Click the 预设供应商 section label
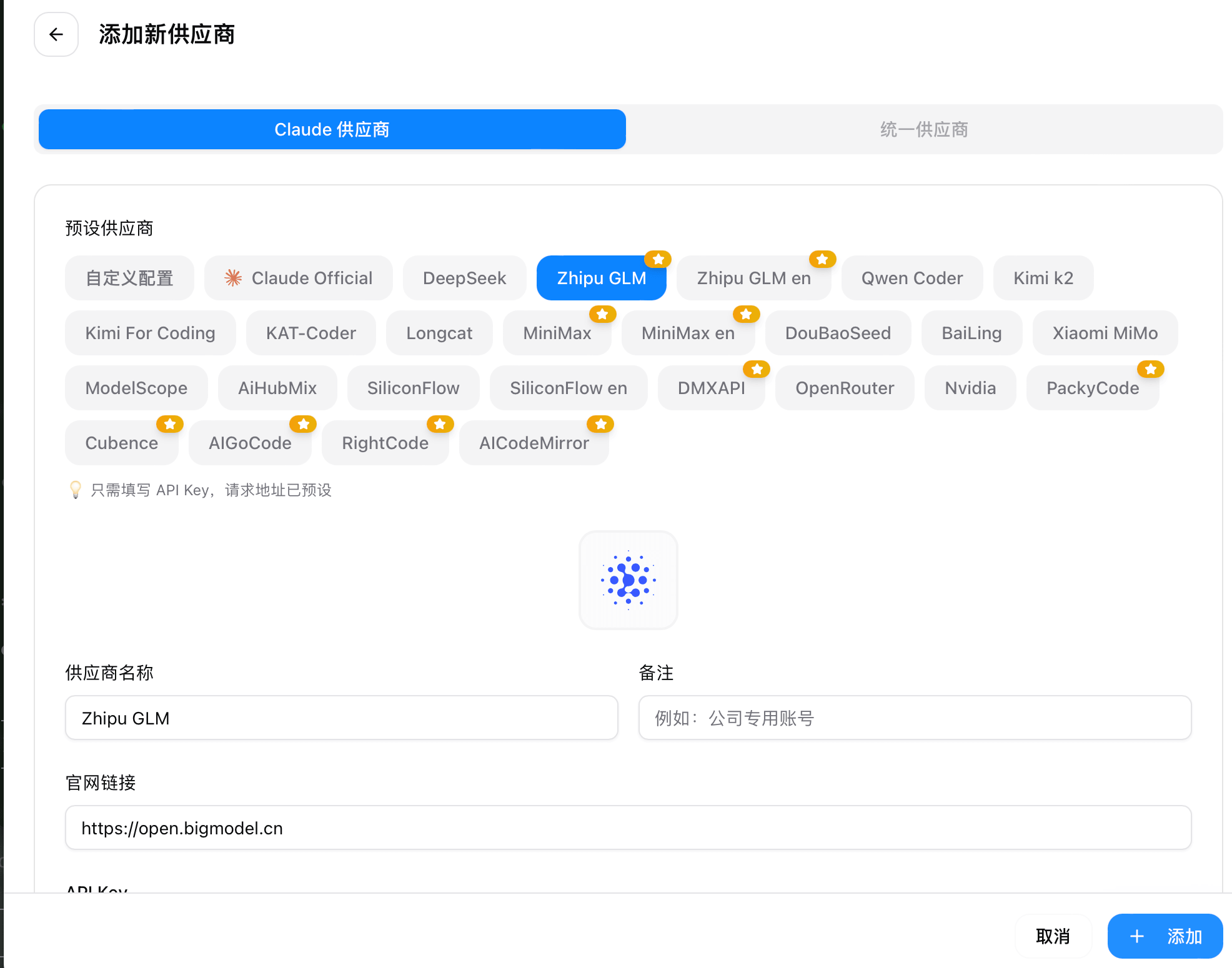The height and width of the screenshot is (968, 1232). tap(109, 228)
